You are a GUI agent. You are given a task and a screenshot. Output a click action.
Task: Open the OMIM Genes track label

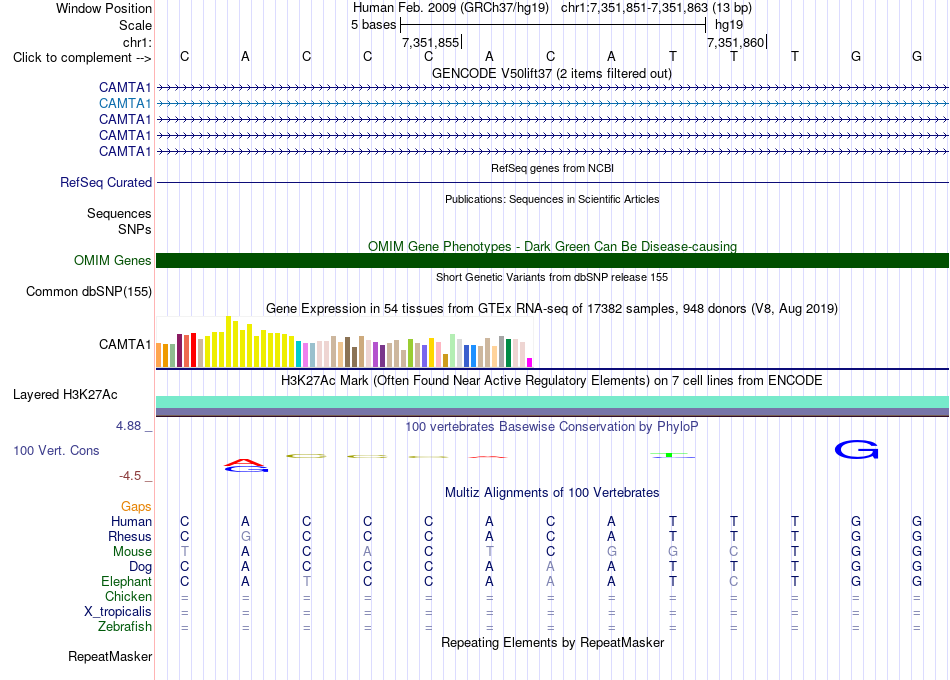click(113, 261)
